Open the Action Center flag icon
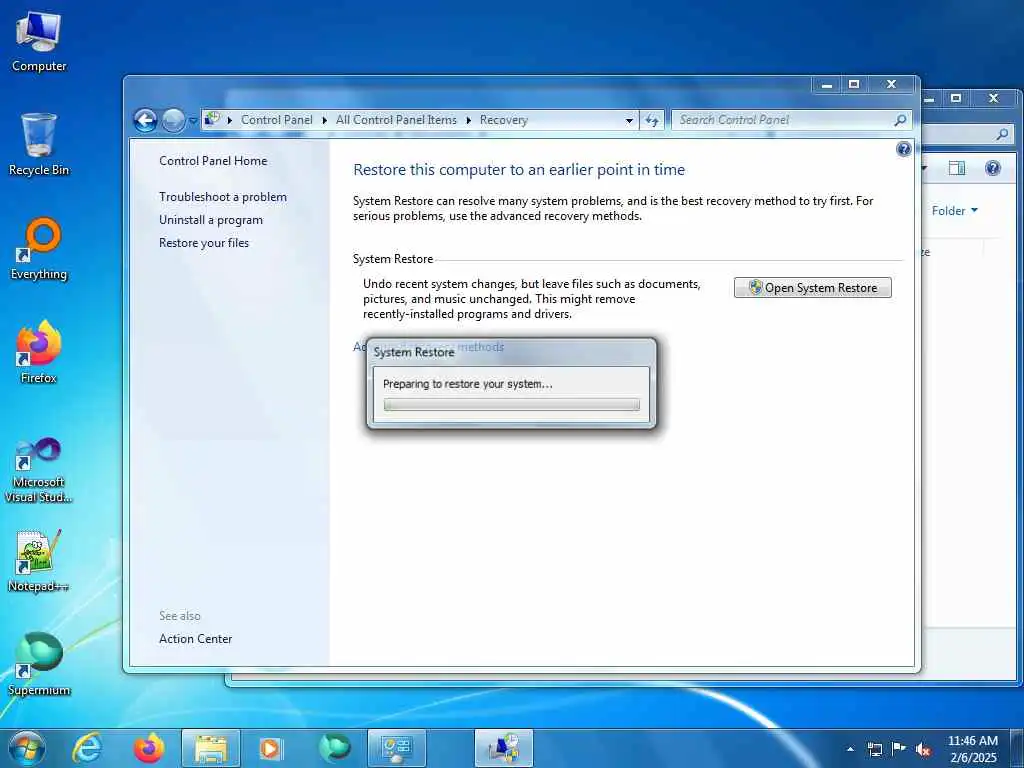Viewport: 1024px width, 768px height. pyautogui.click(x=899, y=748)
